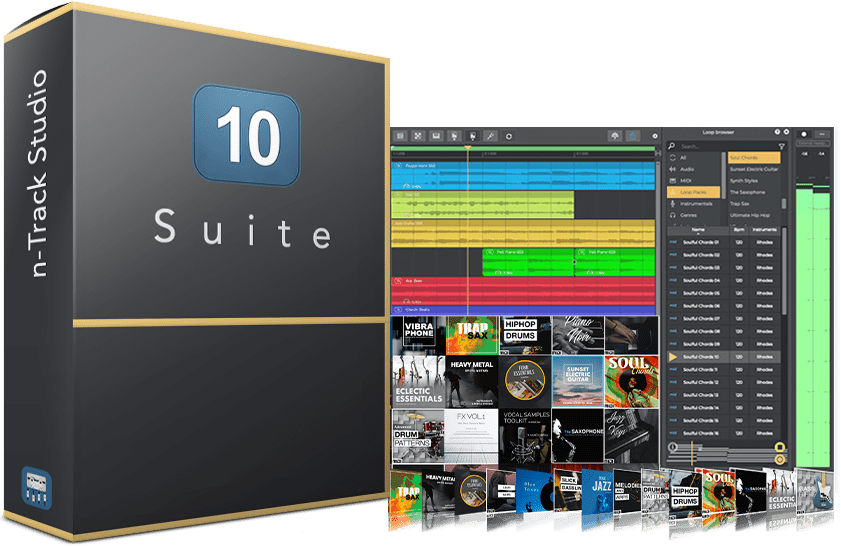The width and height of the screenshot is (841, 546).
Task: Click the Loop browser help icon
Action: point(777,132)
